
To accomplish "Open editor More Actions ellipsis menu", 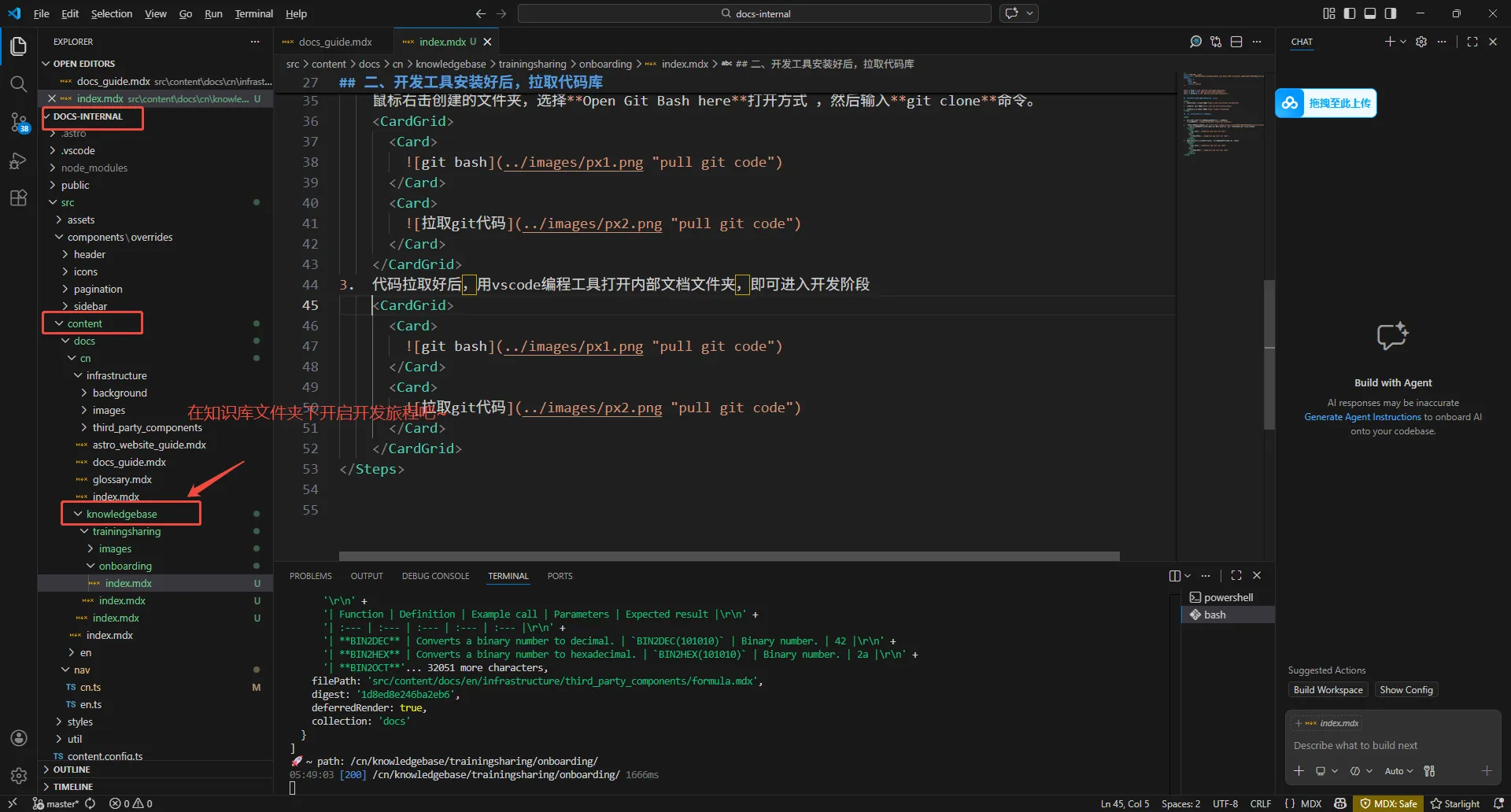I will [x=1257, y=42].
